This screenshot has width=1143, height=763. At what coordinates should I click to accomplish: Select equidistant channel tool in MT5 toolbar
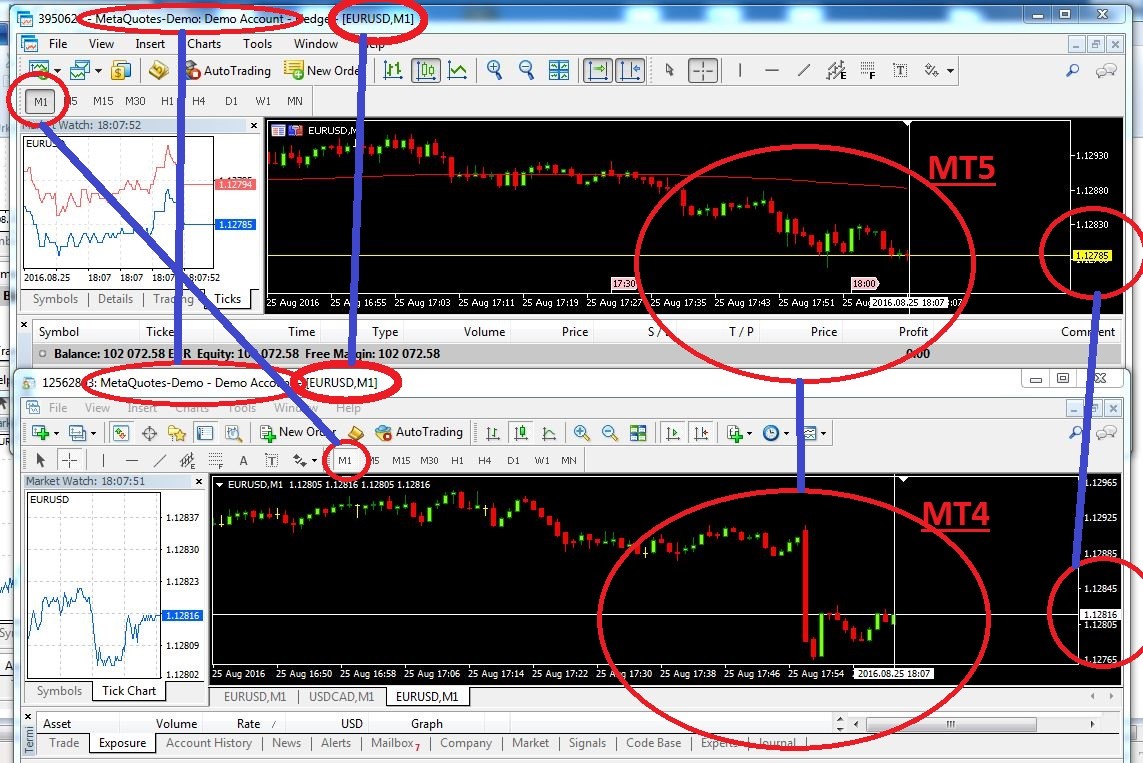pos(835,70)
